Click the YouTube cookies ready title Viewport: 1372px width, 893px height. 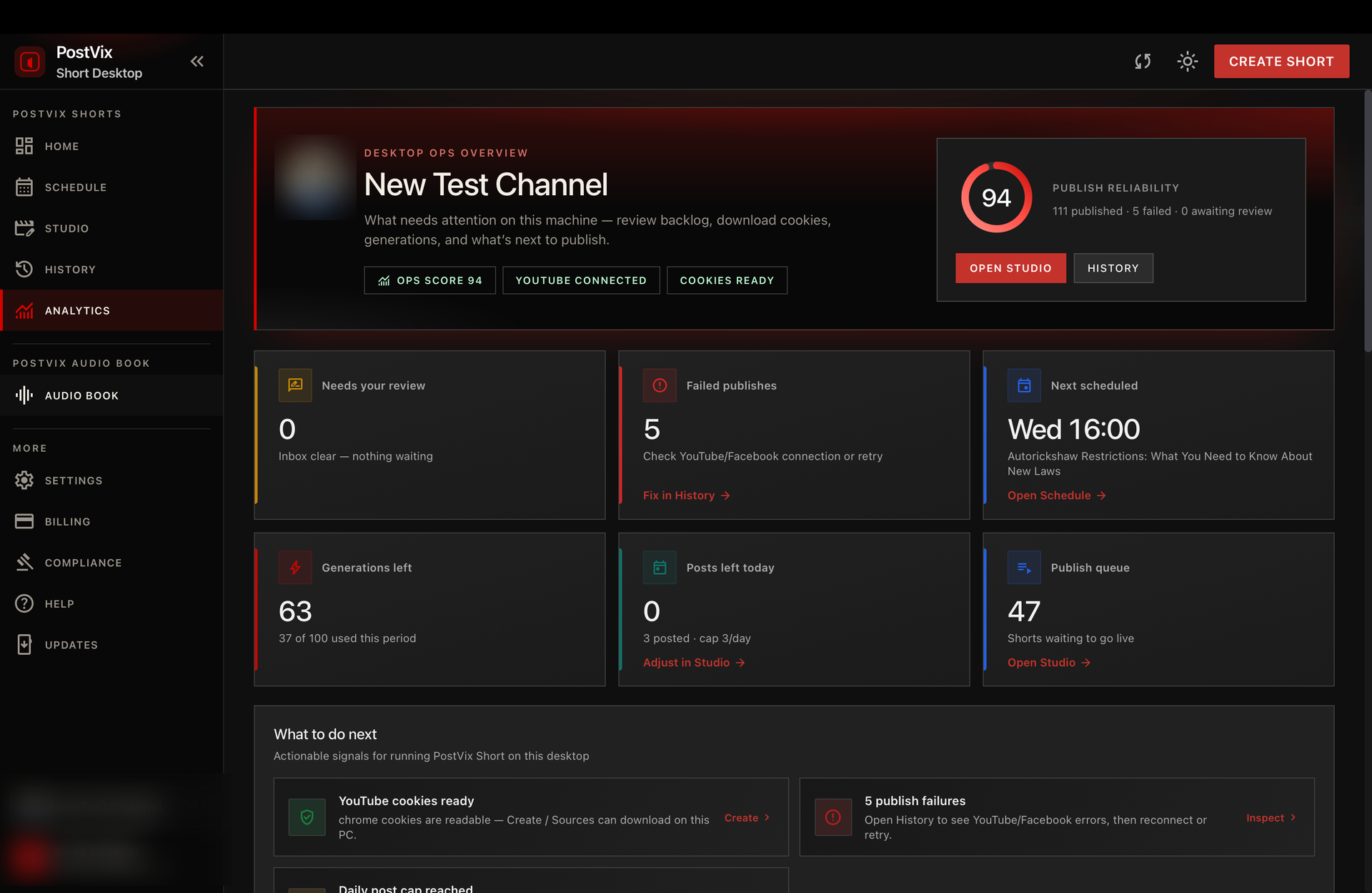tap(406, 801)
